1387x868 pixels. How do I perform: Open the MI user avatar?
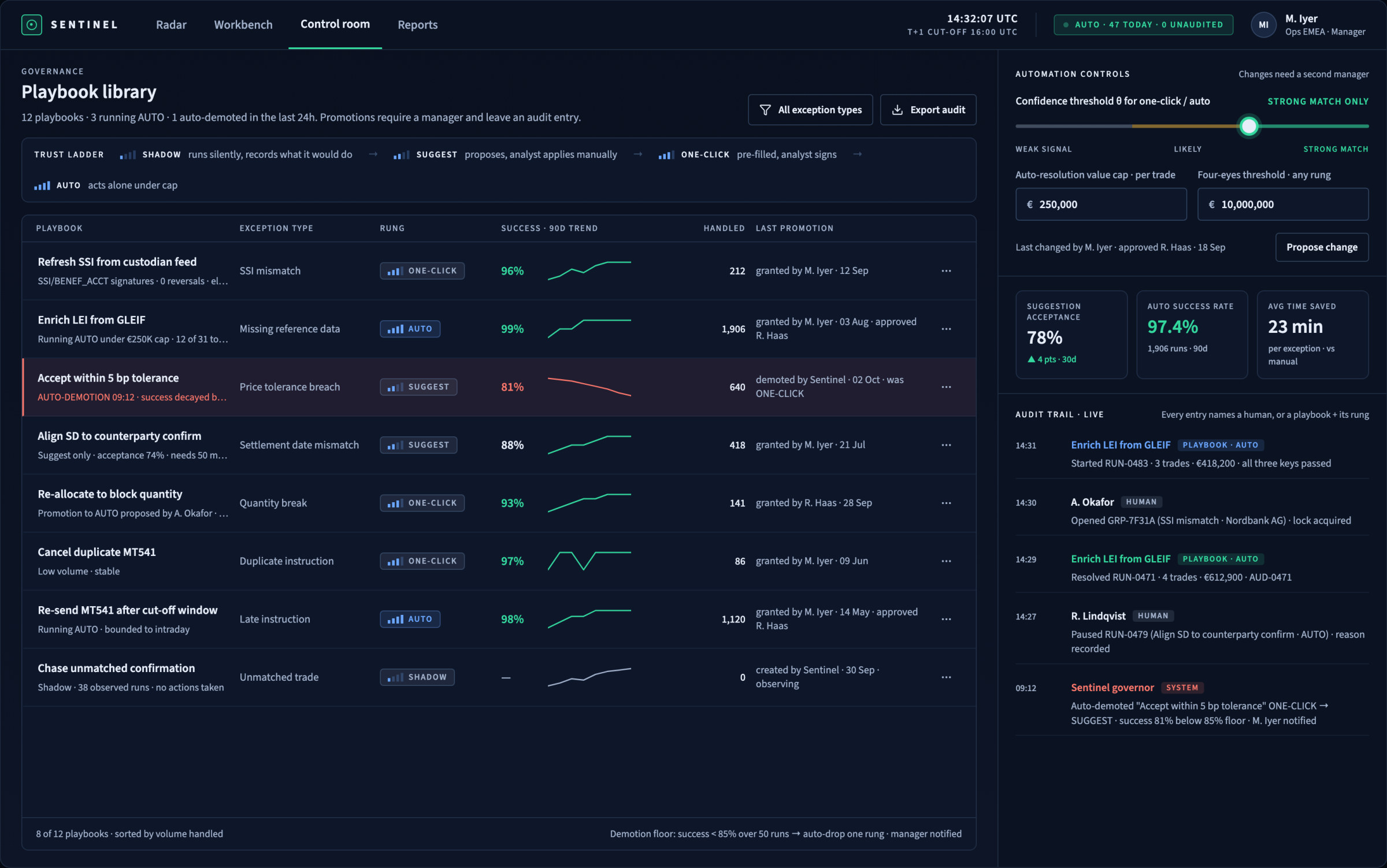1263,25
